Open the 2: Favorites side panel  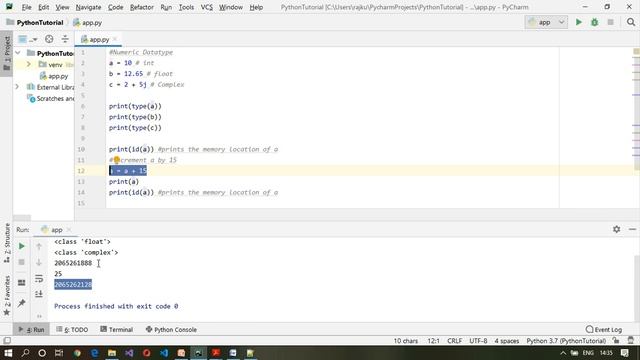point(7,295)
